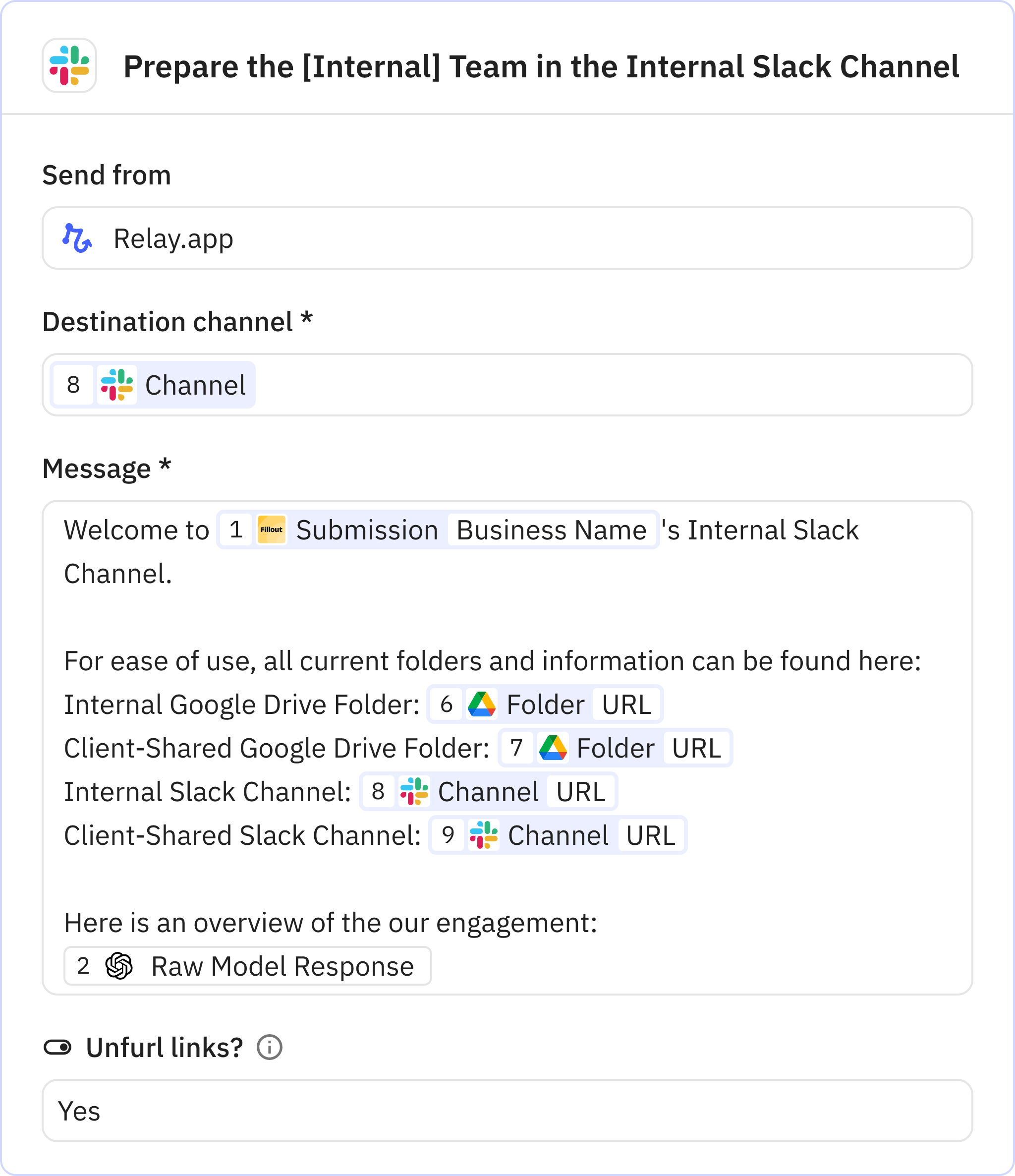Click 'Client-Shared Slack Channel:' label text
This screenshot has height=1176, width=1015.
(242, 835)
